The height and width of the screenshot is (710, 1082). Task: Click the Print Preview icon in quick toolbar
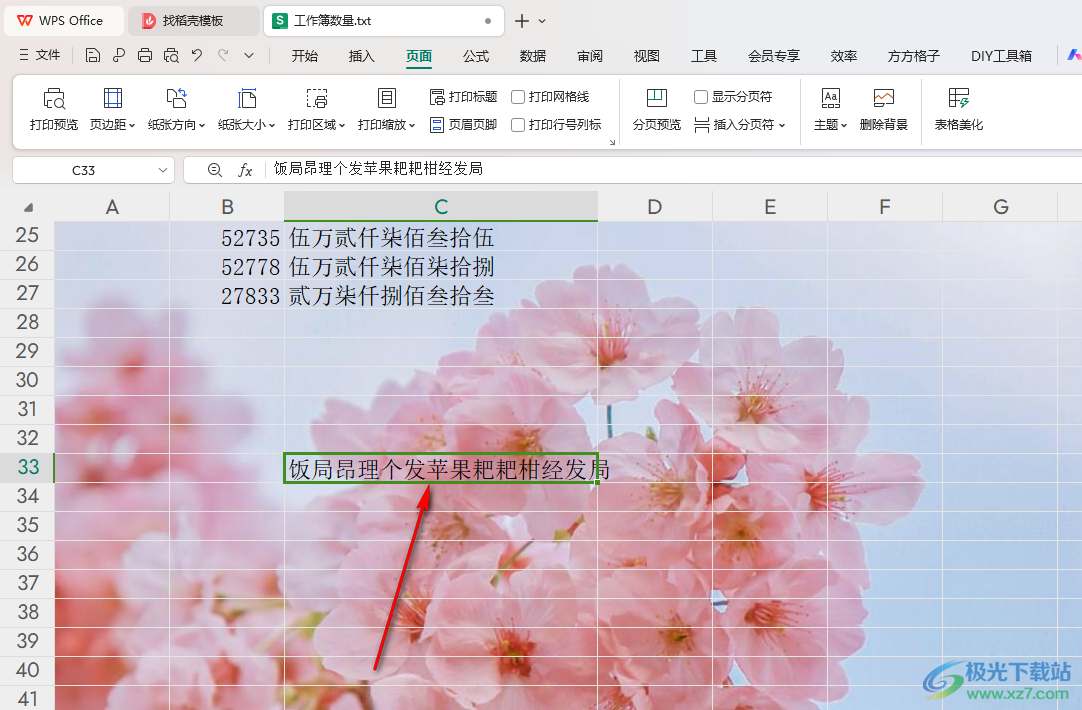pos(171,55)
